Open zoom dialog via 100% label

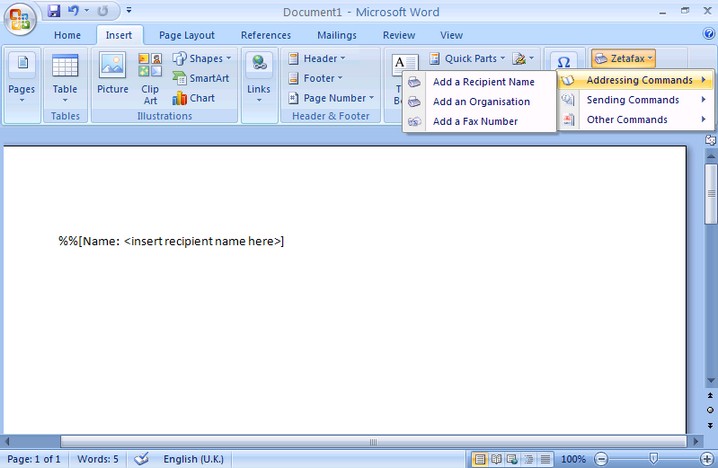573,459
